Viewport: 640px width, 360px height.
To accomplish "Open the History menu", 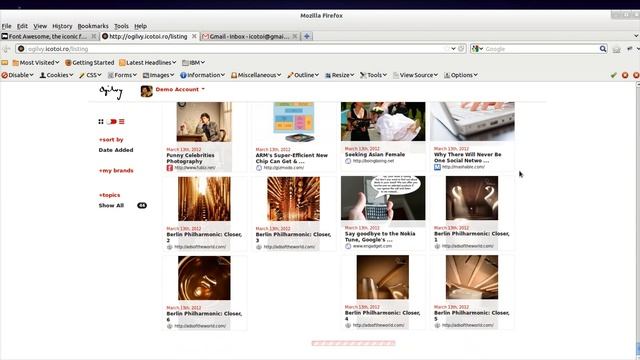I will (62, 26).
